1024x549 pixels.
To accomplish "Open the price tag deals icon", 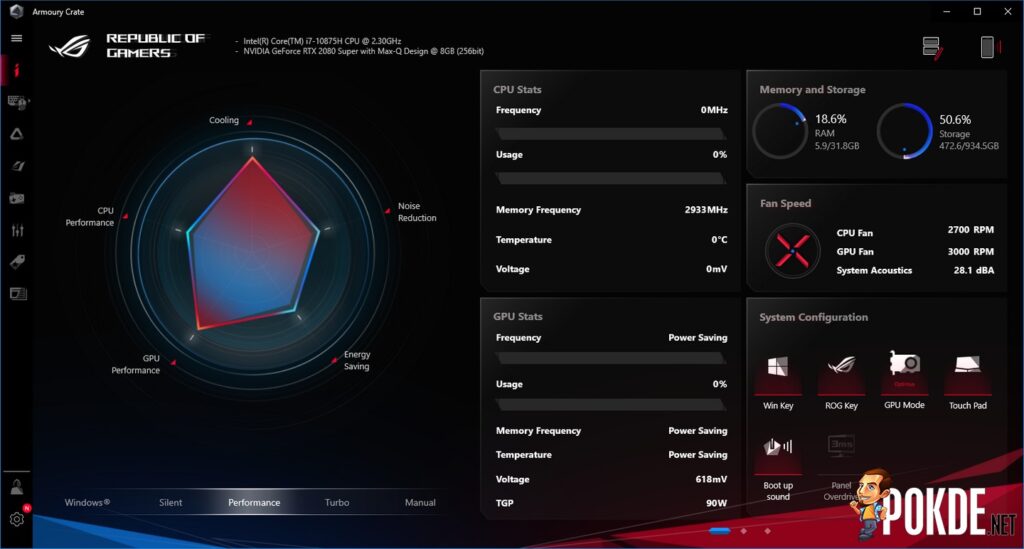I will point(17,262).
